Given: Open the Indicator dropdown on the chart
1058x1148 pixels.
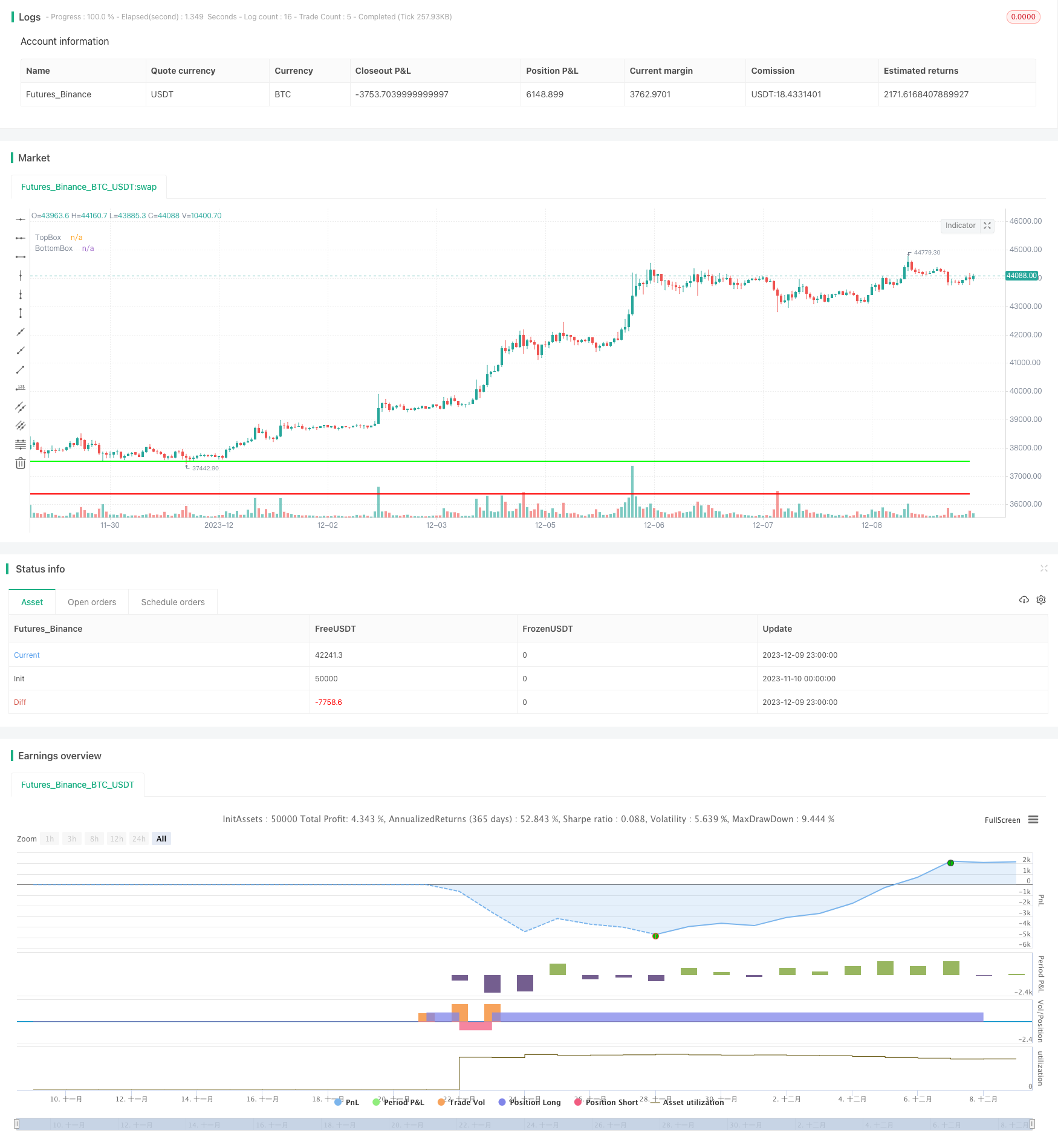Looking at the screenshot, I should (961, 225).
